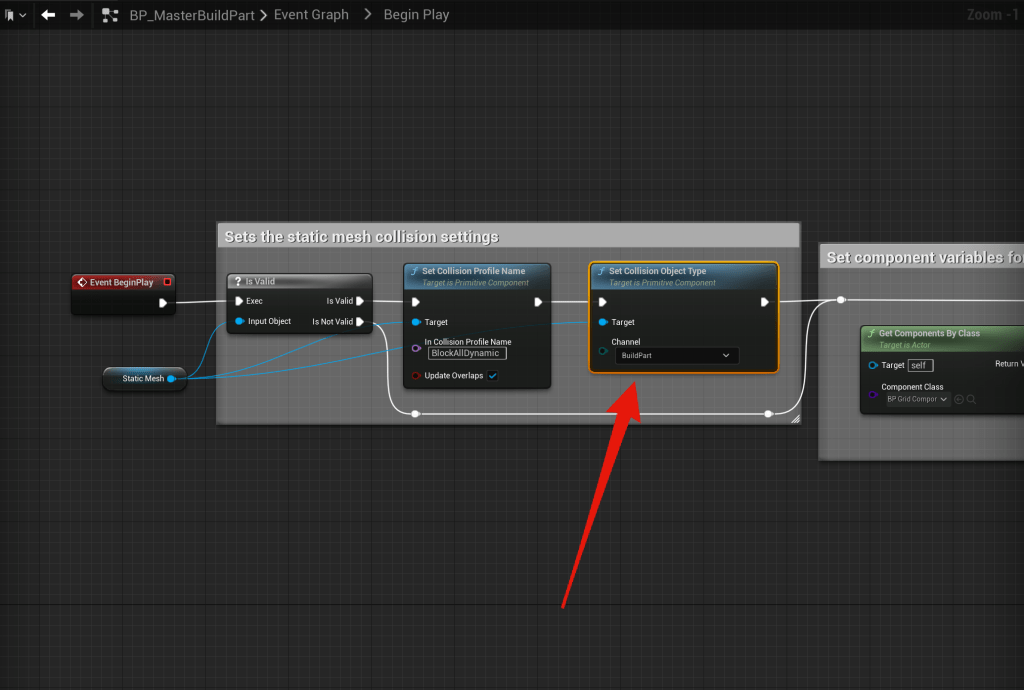Image resolution: width=1024 pixels, height=690 pixels.
Task: Select the Set Collision Profile Name node title
Action: coord(473,271)
